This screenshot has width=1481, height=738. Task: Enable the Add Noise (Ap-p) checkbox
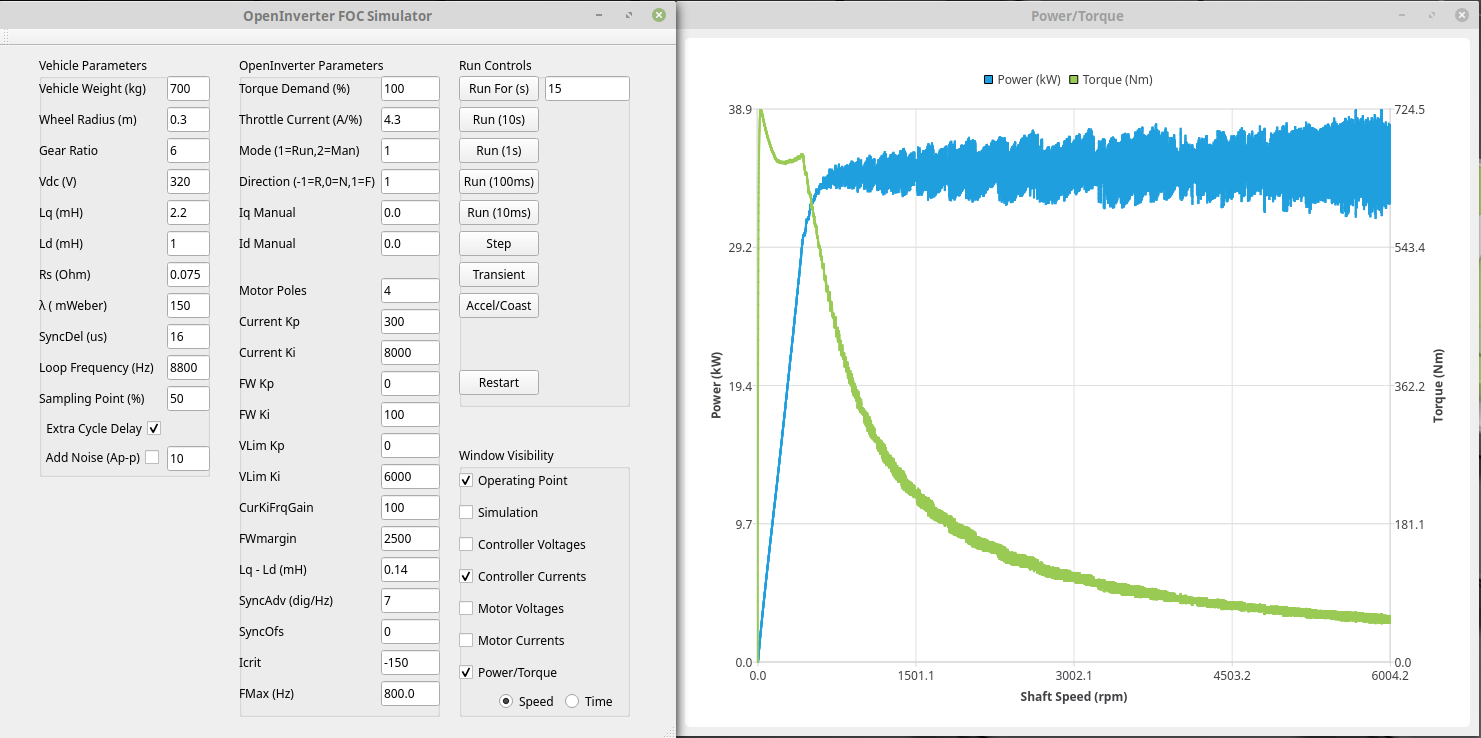[152, 458]
